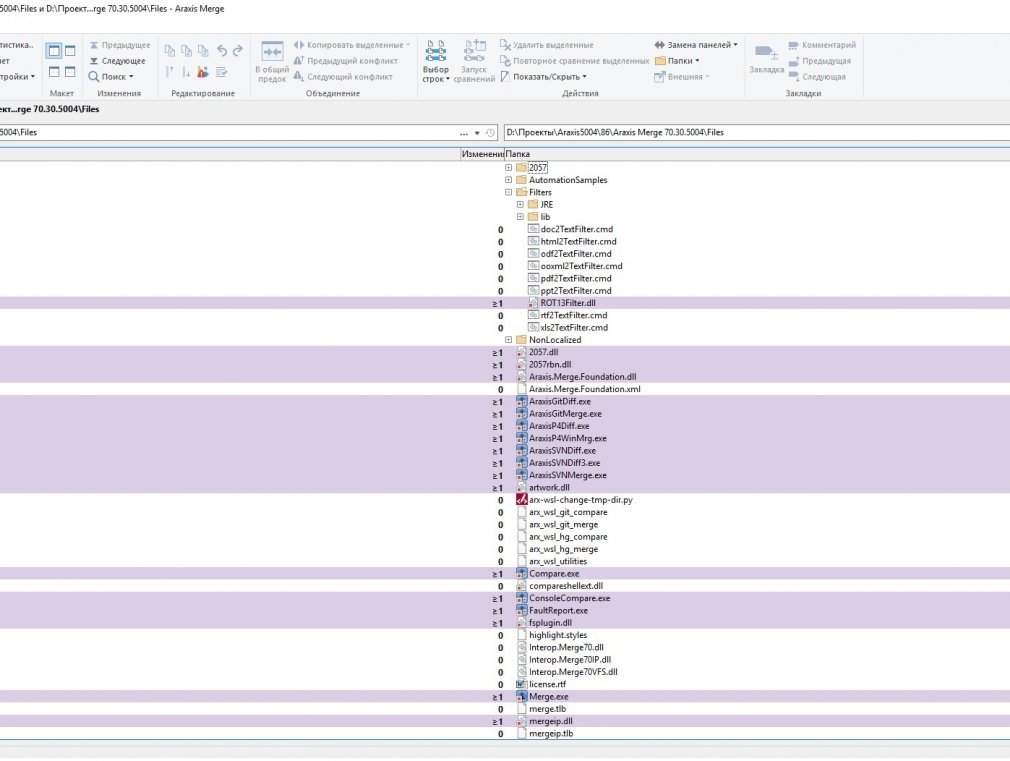The width and height of the screenshot is (1010, 761).
Task: Open the Папки dropdown
Action: coord(677,61)
